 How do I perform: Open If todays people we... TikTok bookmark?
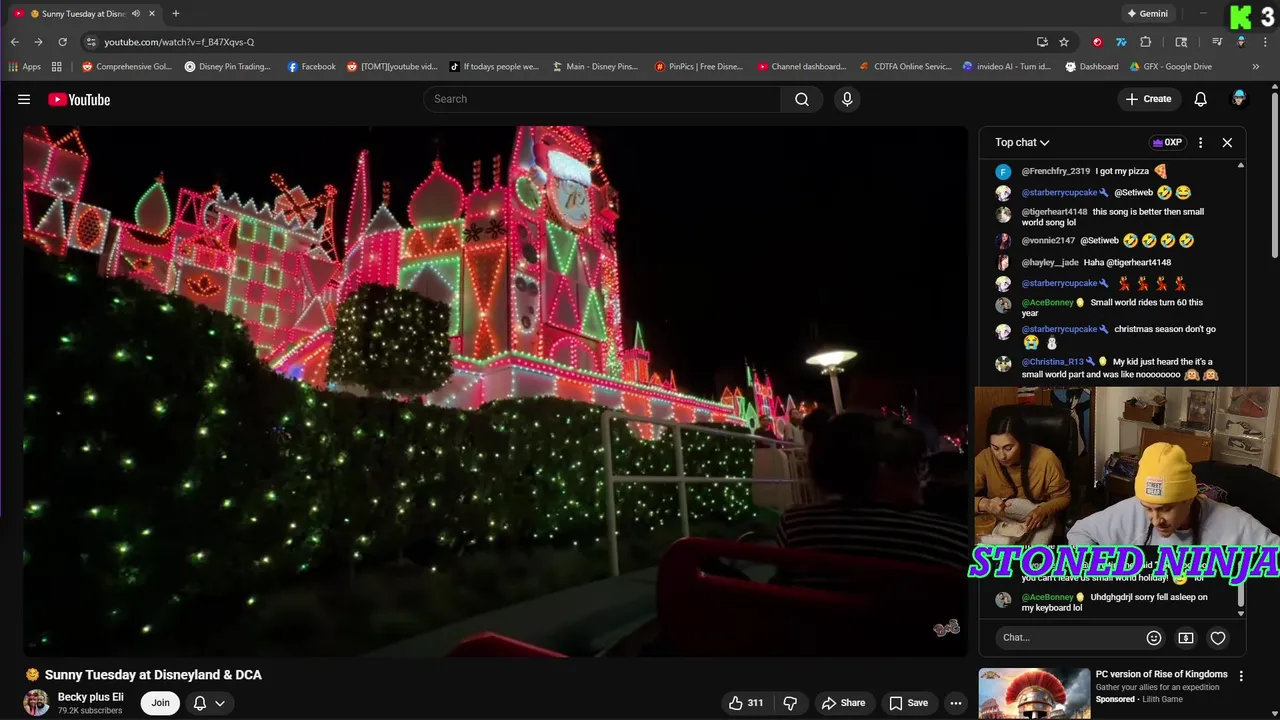pyautogui.click(x=494, y=67)
